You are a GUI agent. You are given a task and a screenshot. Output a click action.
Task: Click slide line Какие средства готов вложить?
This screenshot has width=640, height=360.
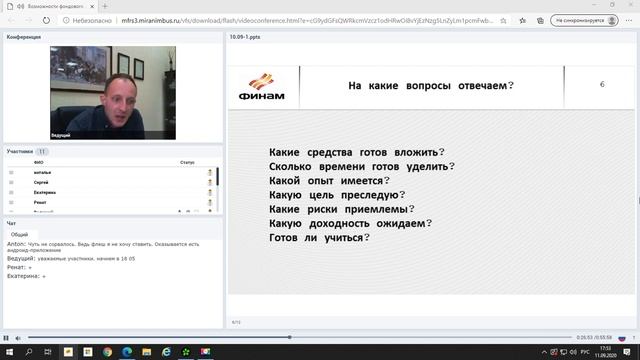point(357,152)
